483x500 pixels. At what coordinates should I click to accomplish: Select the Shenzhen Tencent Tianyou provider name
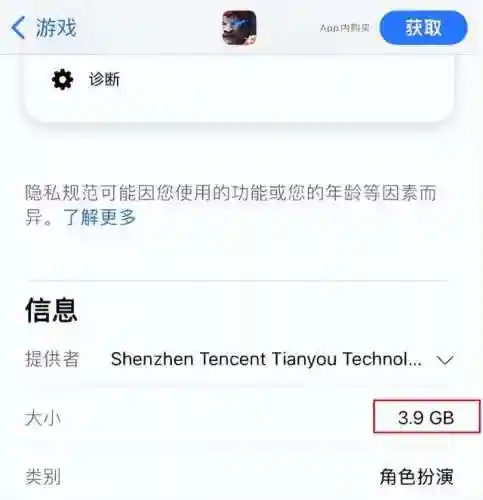pyautogui.click(x=266, y=359)
